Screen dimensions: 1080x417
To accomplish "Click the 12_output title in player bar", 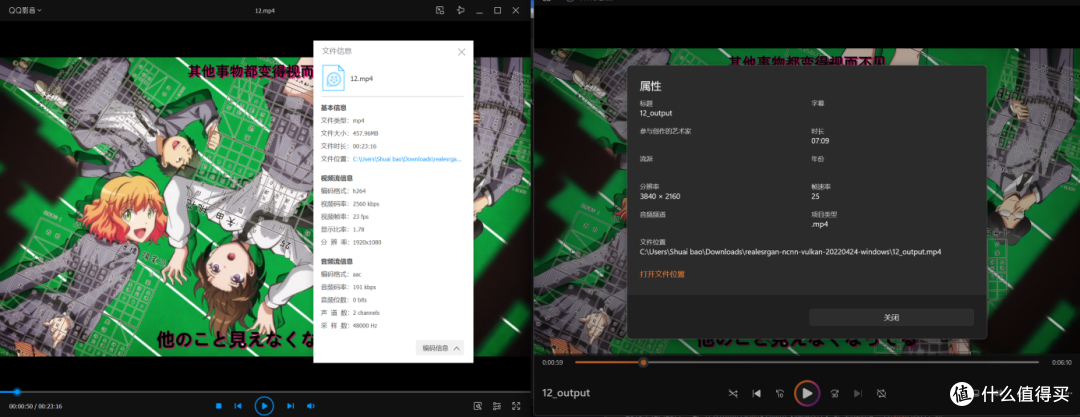I will tap(566, 393).
